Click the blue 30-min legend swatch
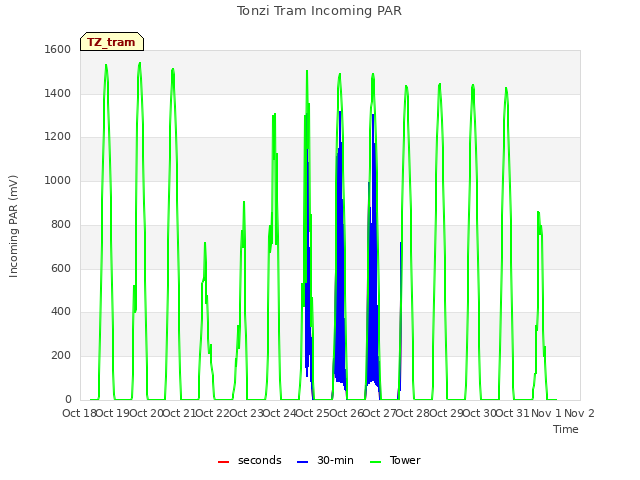640x480 pixels. point(302,462)
